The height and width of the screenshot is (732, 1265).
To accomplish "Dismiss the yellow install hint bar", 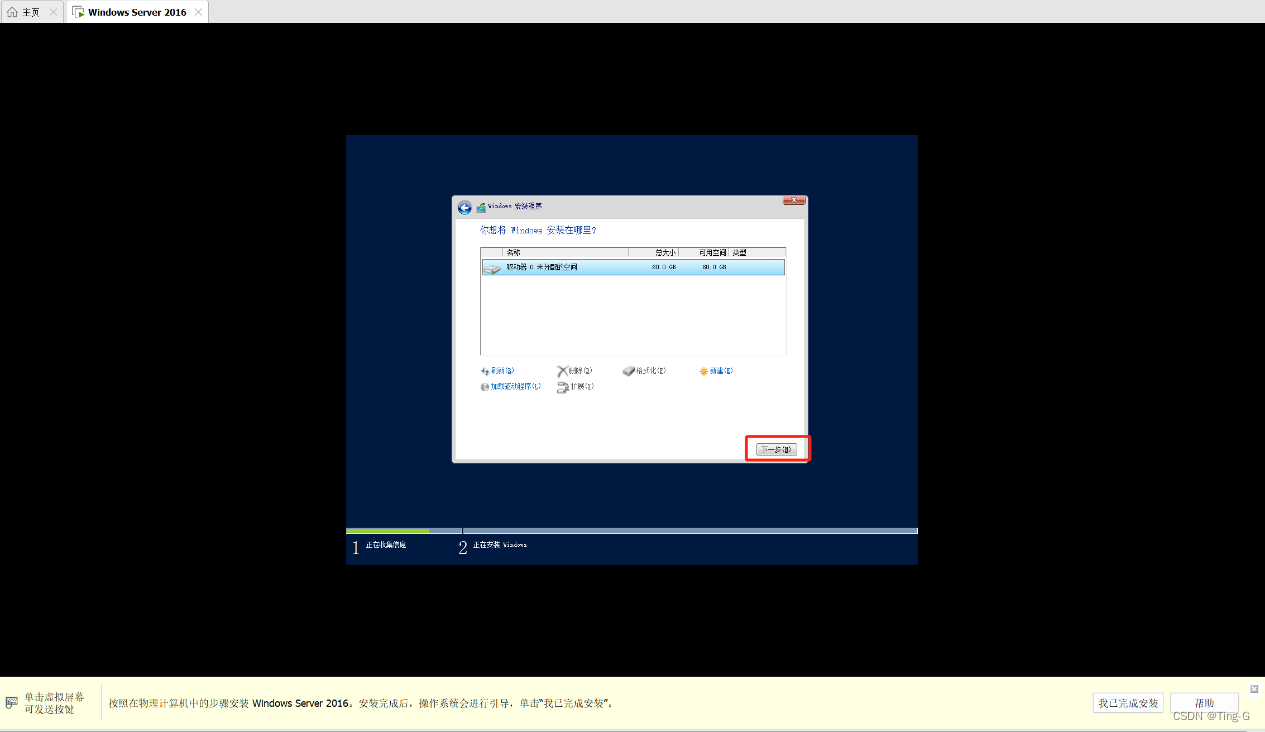I will tap(1255, 688).
